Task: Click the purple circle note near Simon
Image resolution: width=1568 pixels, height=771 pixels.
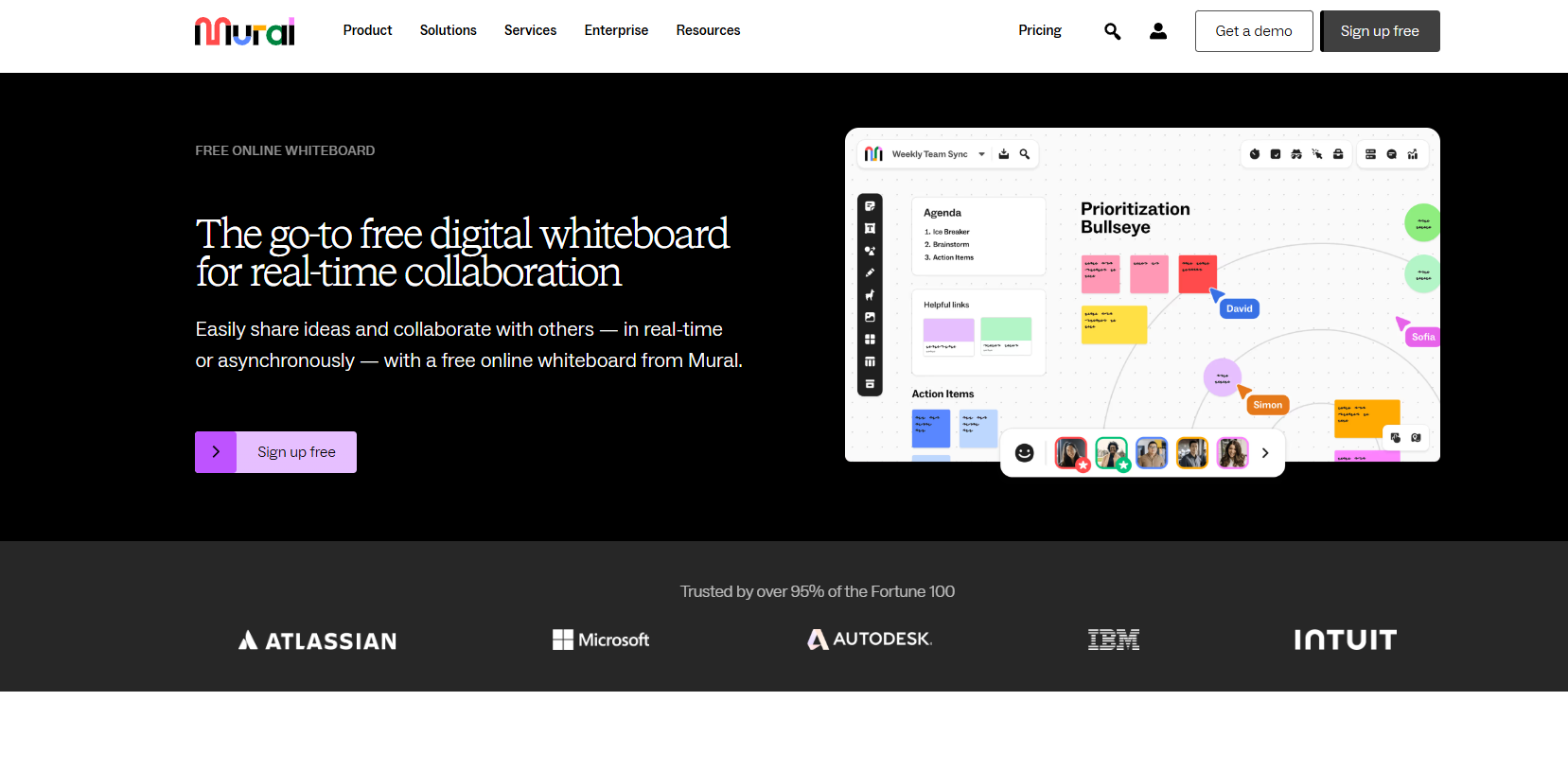Action: (x=1223, y=377)
